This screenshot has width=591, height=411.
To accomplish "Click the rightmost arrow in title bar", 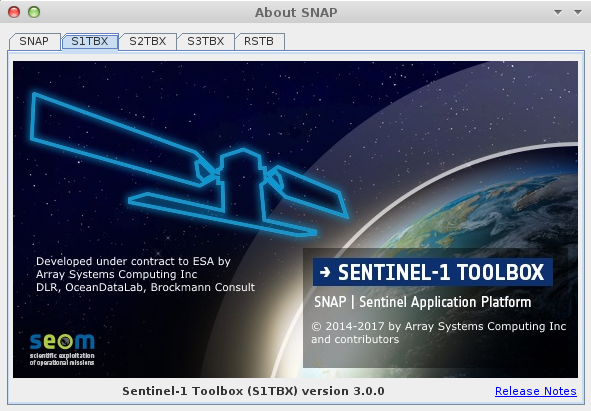I will [577, 12].
